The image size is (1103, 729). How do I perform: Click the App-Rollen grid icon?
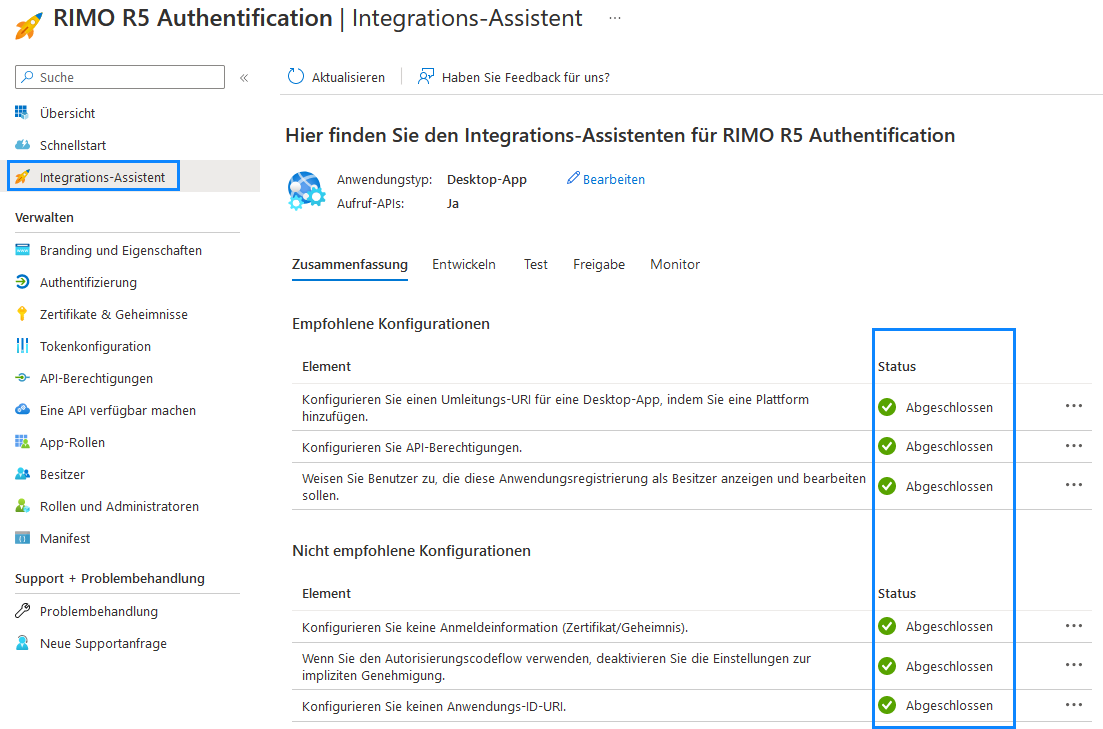23,442
